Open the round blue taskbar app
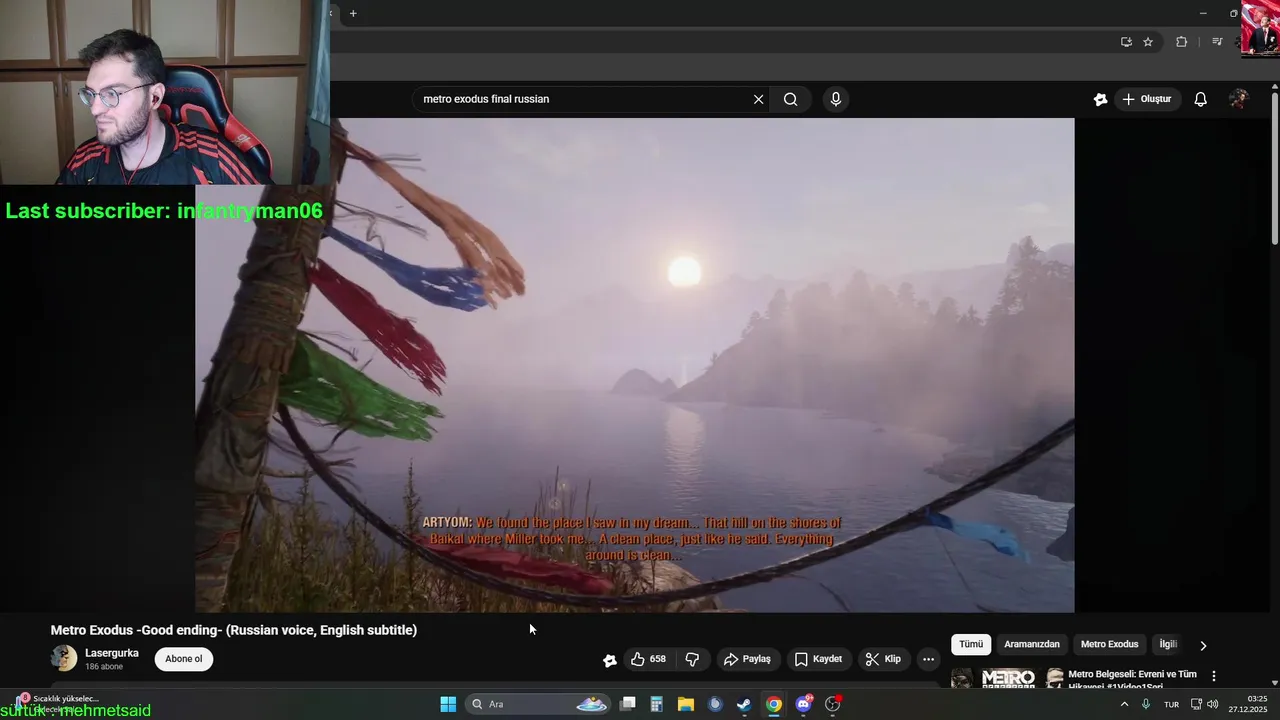 tap(715, 704)
